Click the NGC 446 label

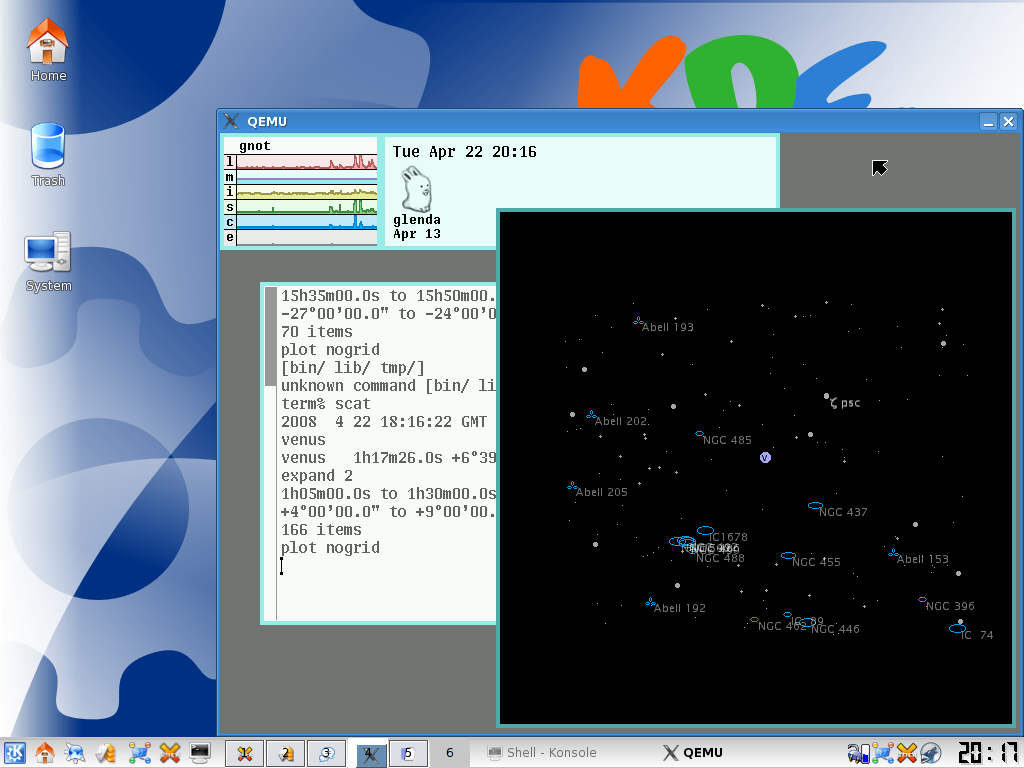coord(835,629)
